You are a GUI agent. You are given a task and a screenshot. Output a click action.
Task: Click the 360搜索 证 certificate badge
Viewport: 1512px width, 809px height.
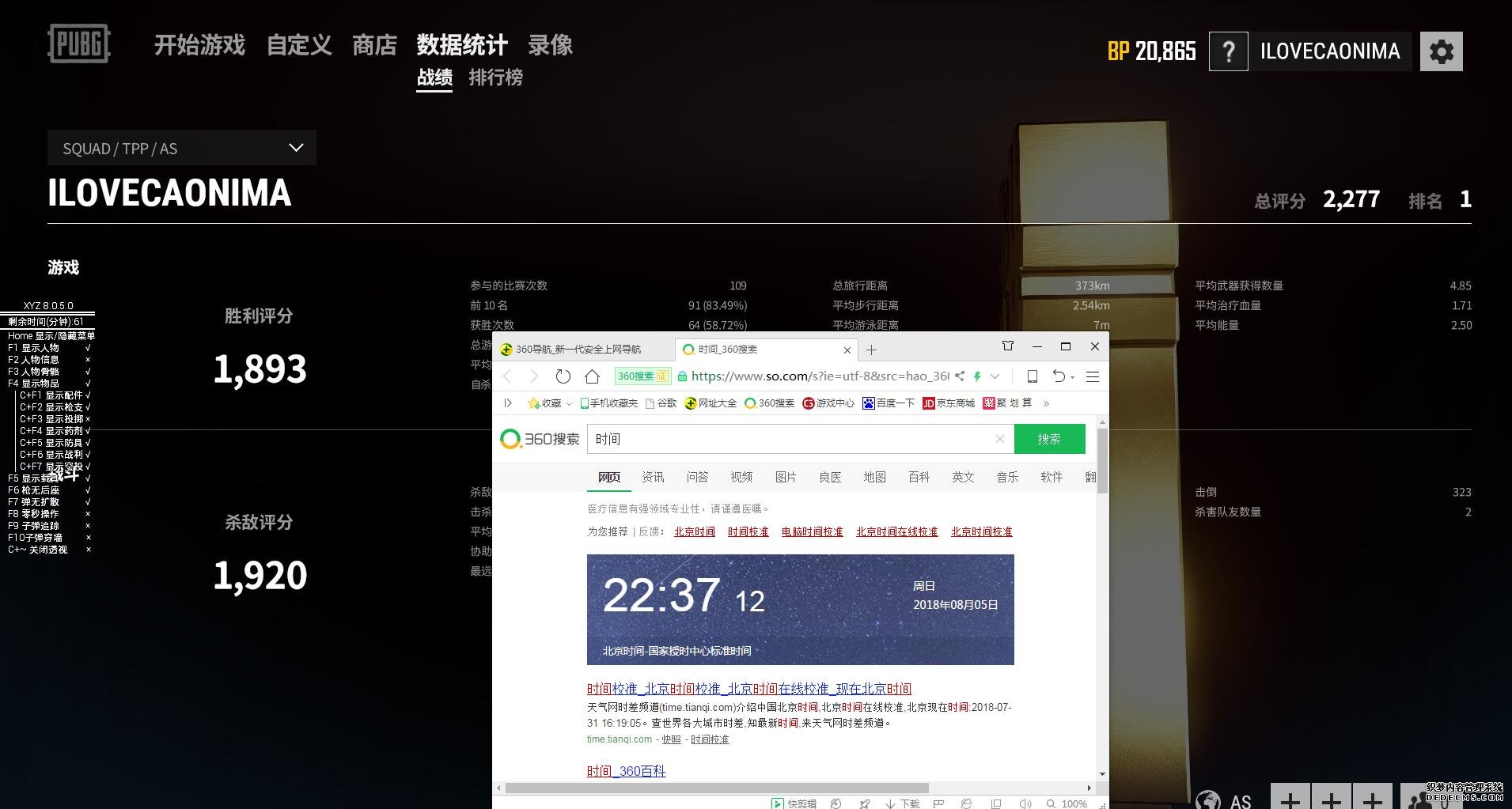pyautogui.click(x=642, y=376)
